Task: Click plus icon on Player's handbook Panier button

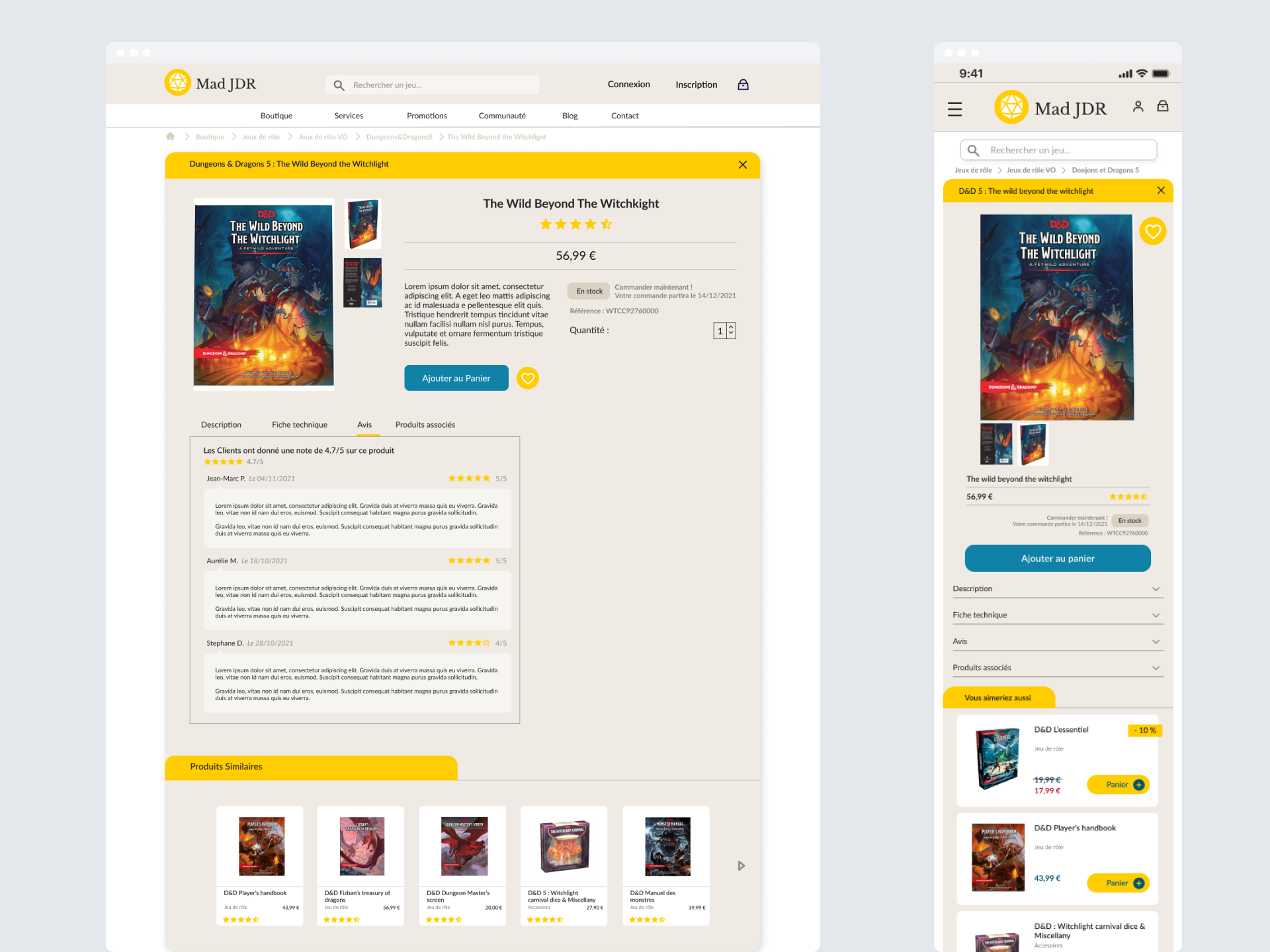Action: (x=1138, y=883)
